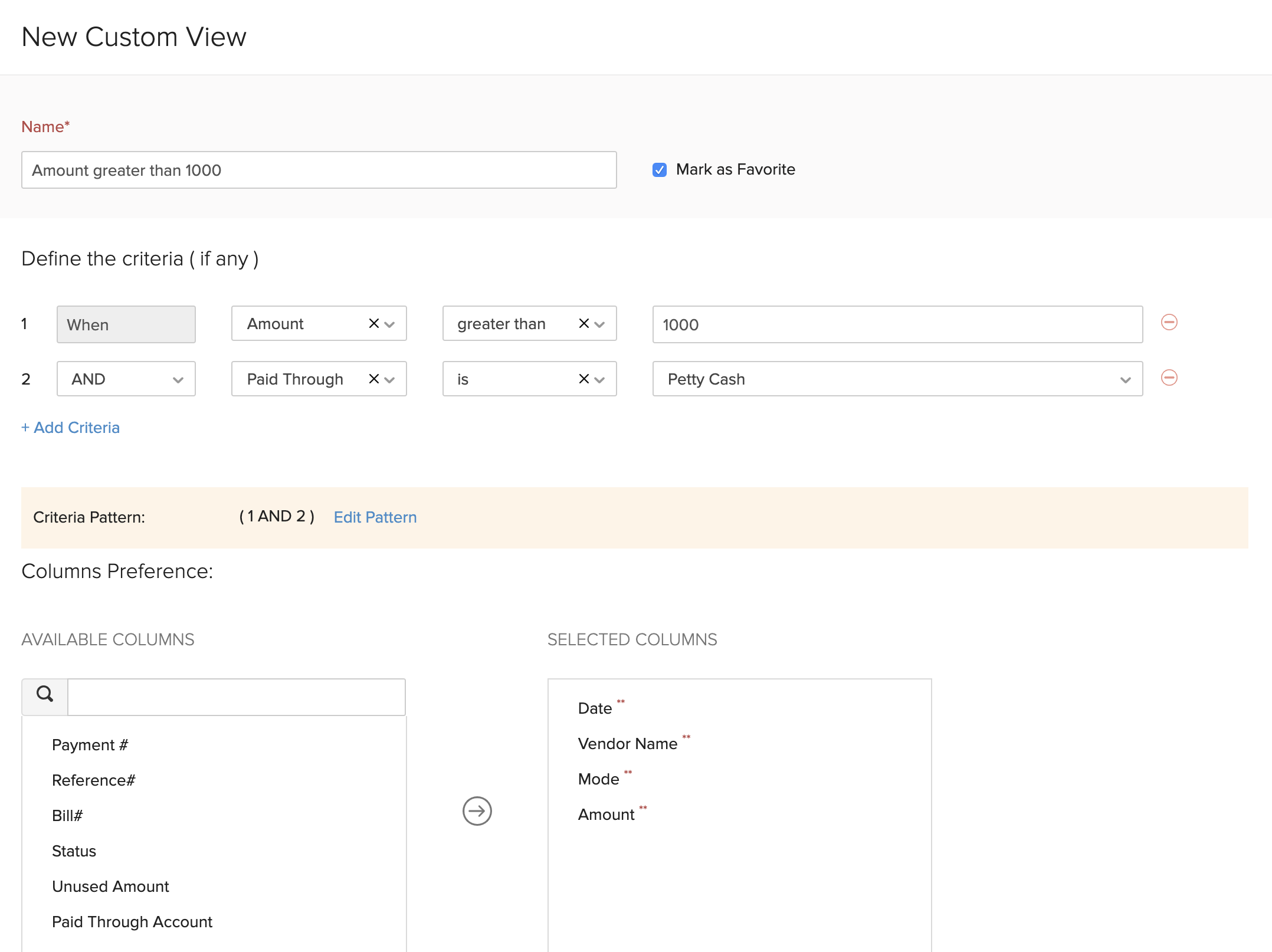Open the Petty Cash account dropdown
The image size is (1272, 952).
(x=1124, y=379)
